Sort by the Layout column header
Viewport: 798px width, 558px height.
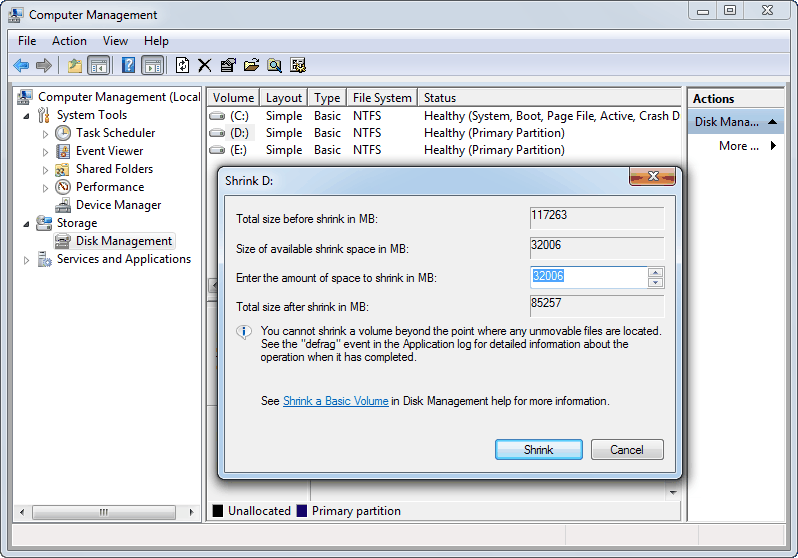[x=284, y=98]
